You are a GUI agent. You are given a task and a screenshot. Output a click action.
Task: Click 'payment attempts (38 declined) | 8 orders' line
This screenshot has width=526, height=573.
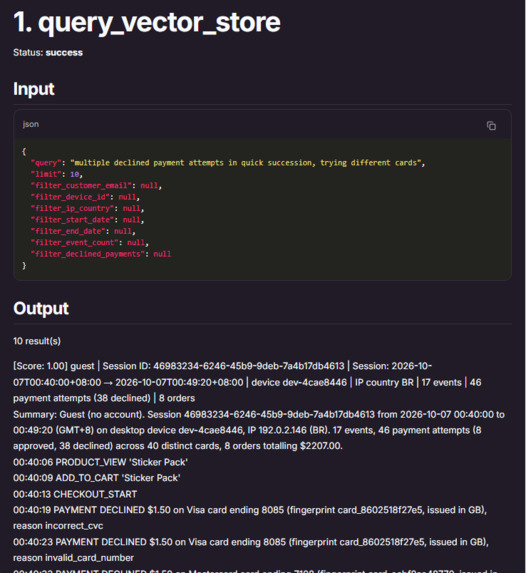click(x=104, y=398)
